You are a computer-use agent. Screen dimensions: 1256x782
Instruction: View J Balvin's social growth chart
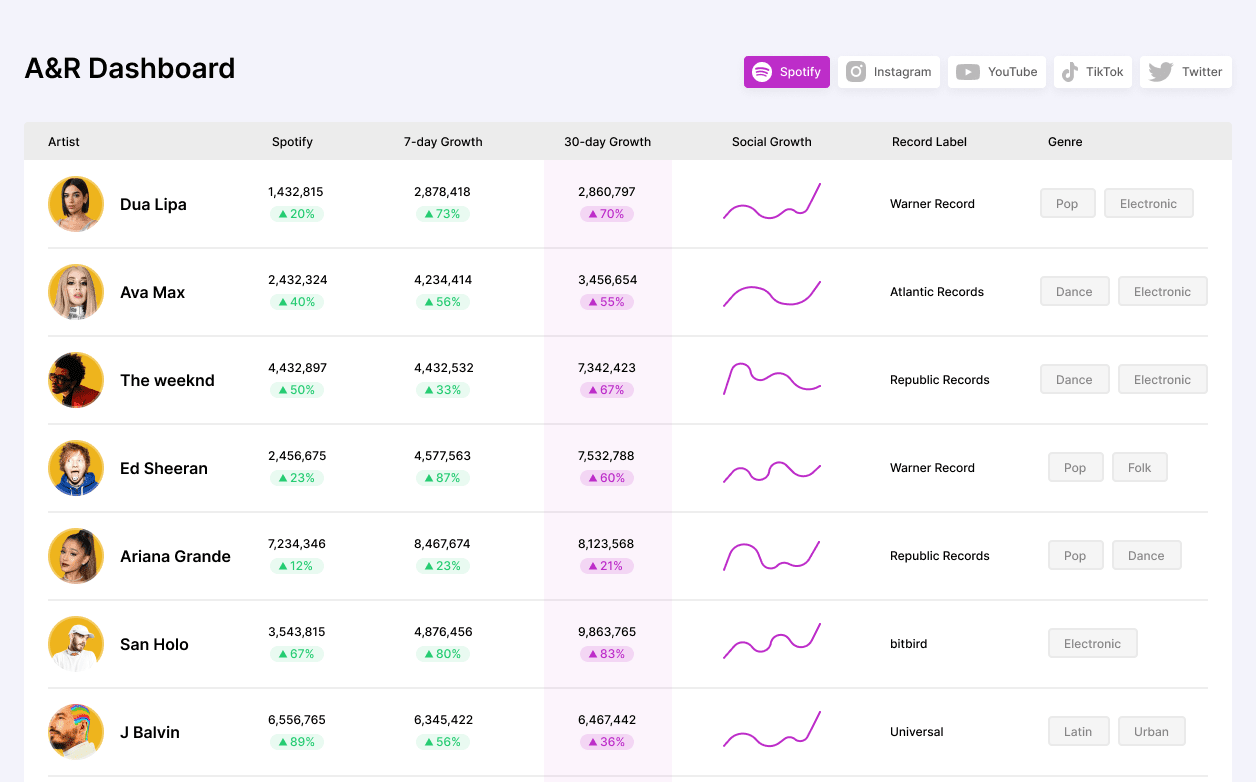(x=772, y=730)
